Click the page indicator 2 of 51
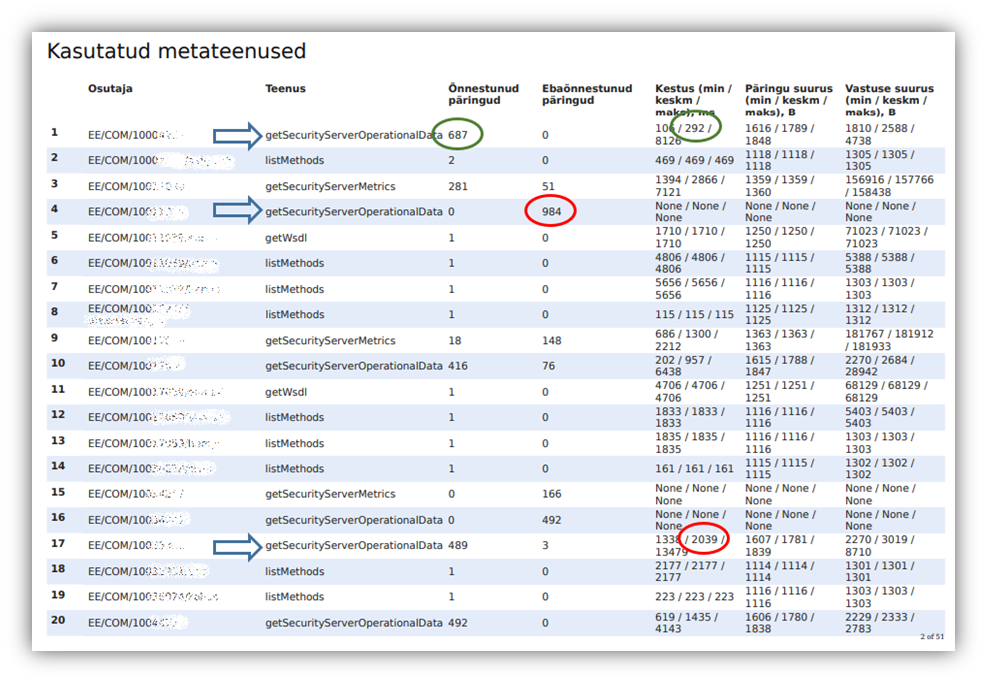This screenshot has width=987, height=683. click(931, 636)
